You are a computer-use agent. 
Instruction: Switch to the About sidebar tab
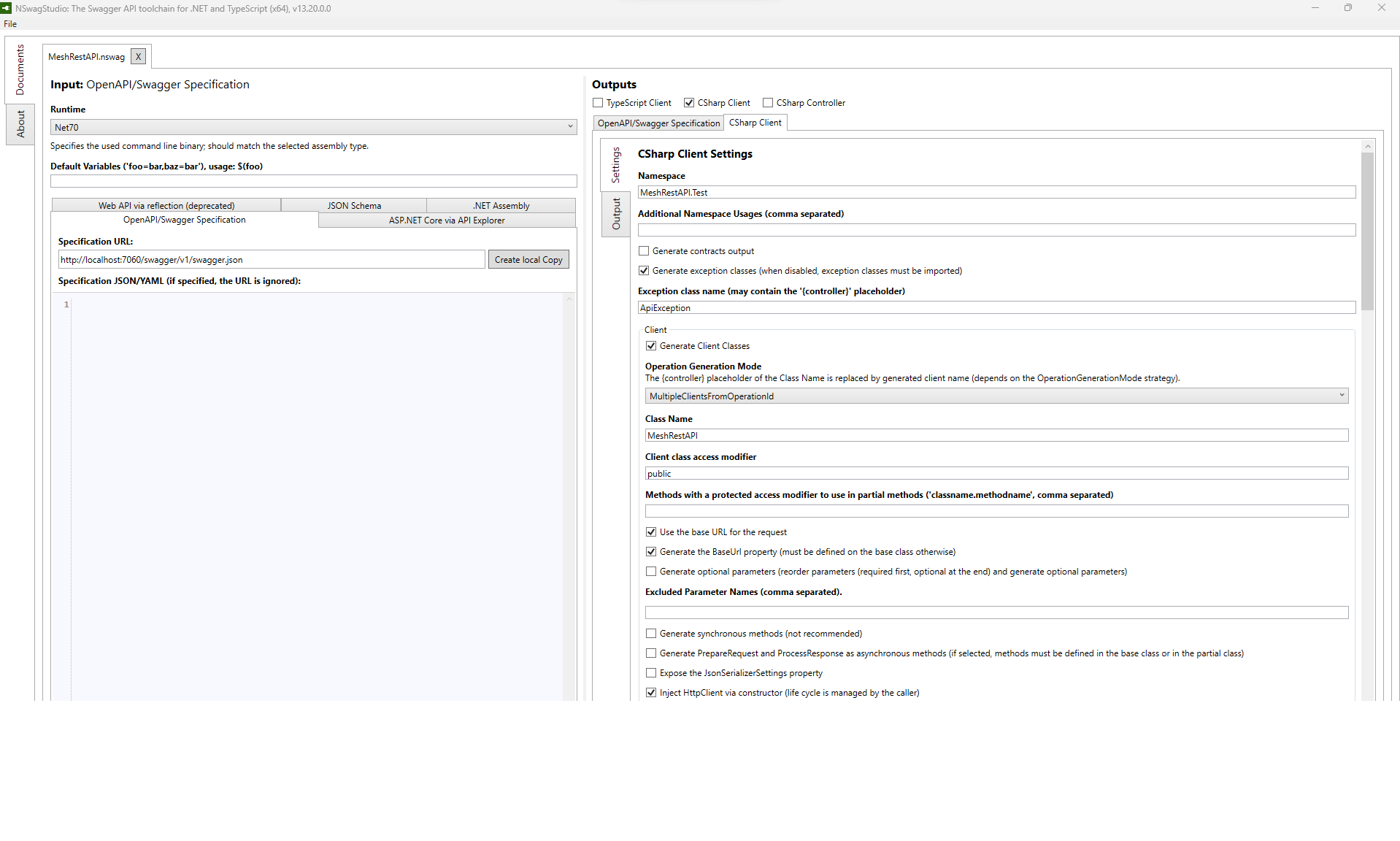pyautogui.click(x=20, y=124)
